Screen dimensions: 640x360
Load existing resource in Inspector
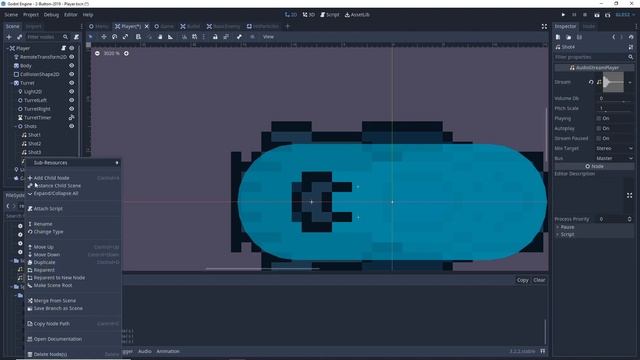569,37
